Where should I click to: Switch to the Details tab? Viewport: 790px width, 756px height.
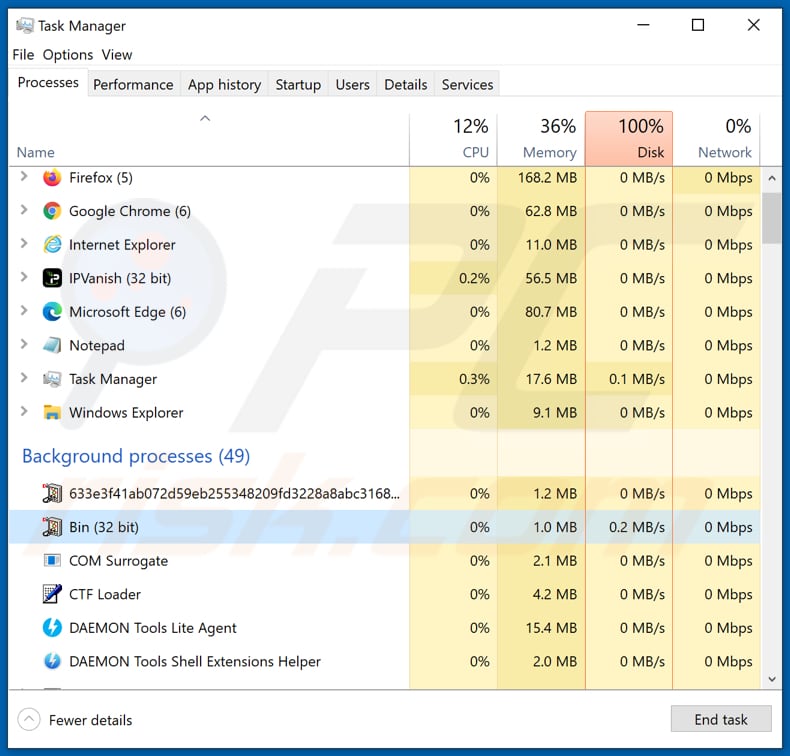click(406, 85)
